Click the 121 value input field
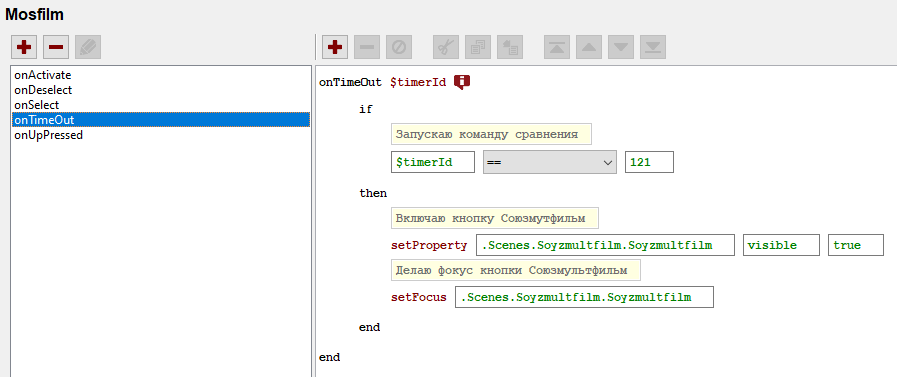897x377 pixels. [649, 162]
